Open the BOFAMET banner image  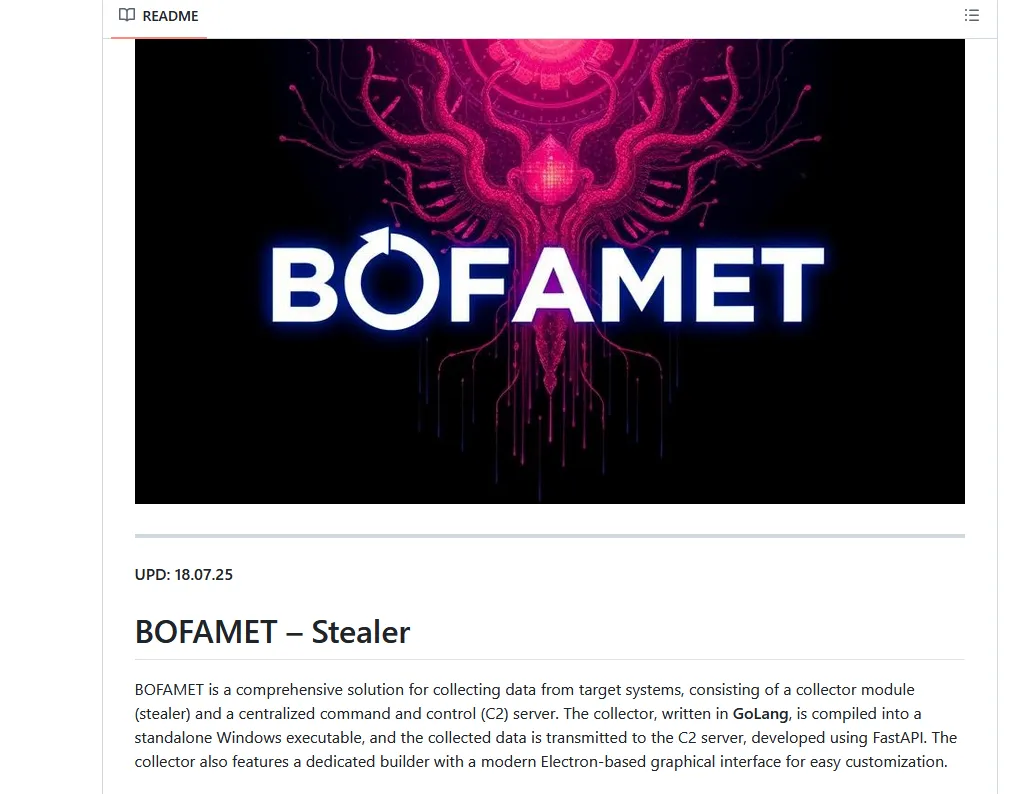[550, 271]
